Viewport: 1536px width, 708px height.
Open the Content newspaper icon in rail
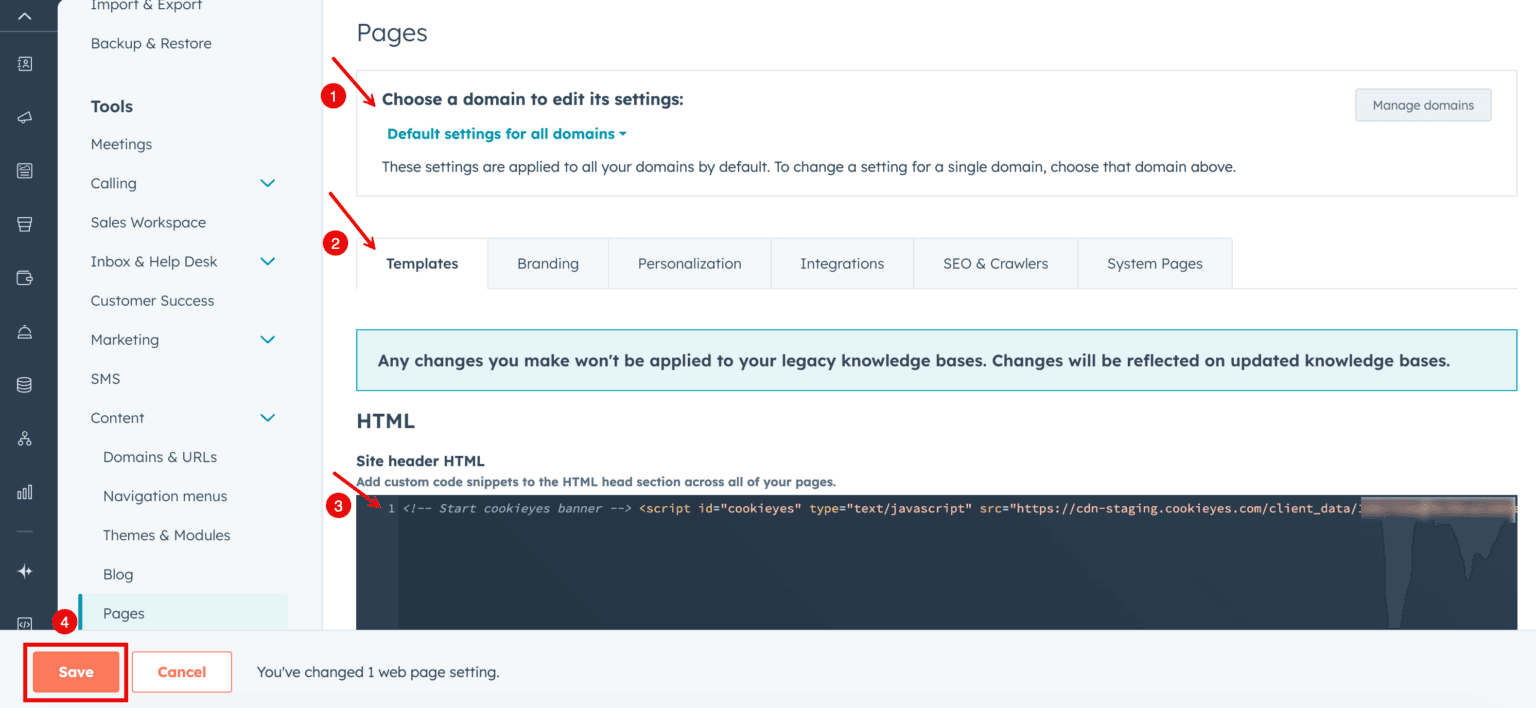click(25, 171)
